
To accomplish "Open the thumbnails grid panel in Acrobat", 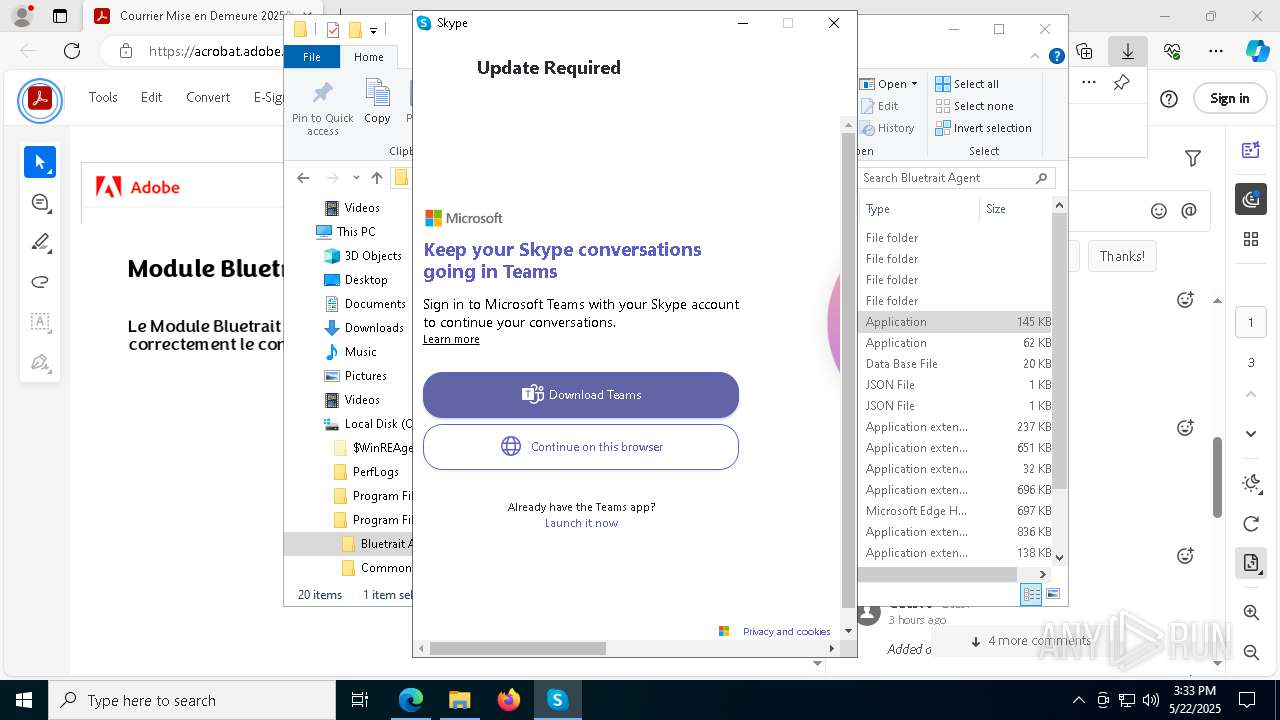I will click(x=1250, y=239).
